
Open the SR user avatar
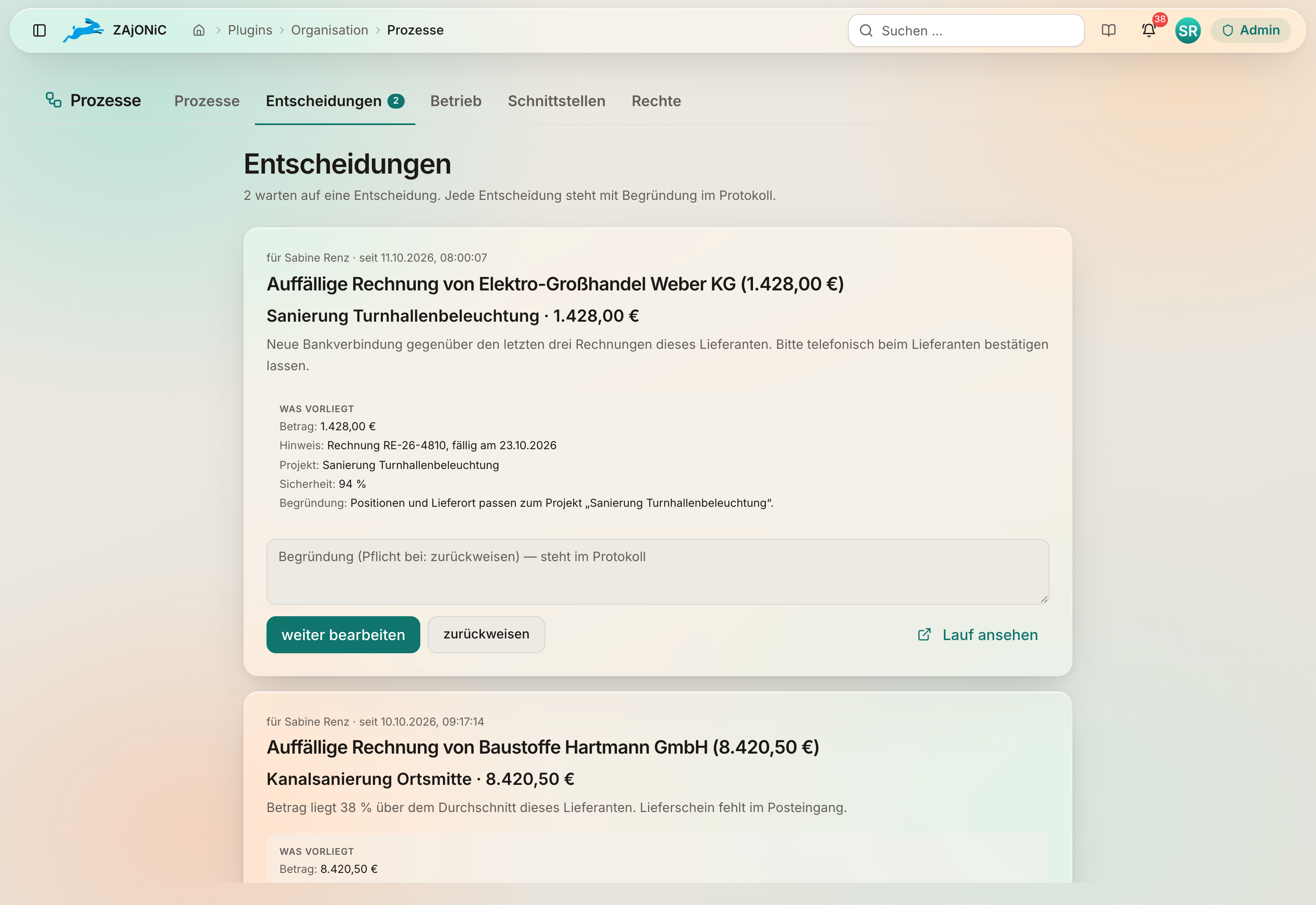tap(1188, 30)
